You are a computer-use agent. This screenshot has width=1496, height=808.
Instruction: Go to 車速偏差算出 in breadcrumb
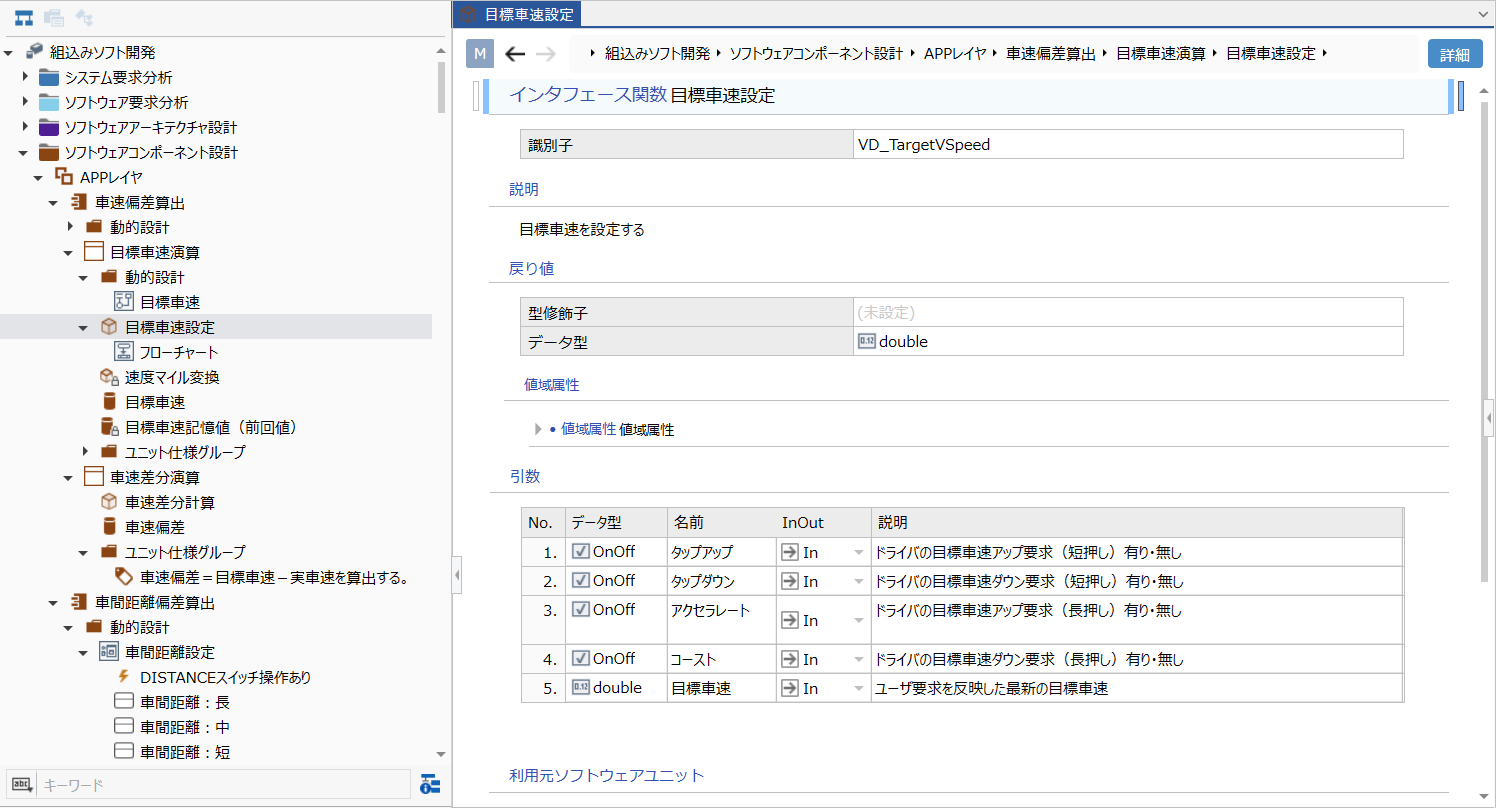click(1051, 54)
